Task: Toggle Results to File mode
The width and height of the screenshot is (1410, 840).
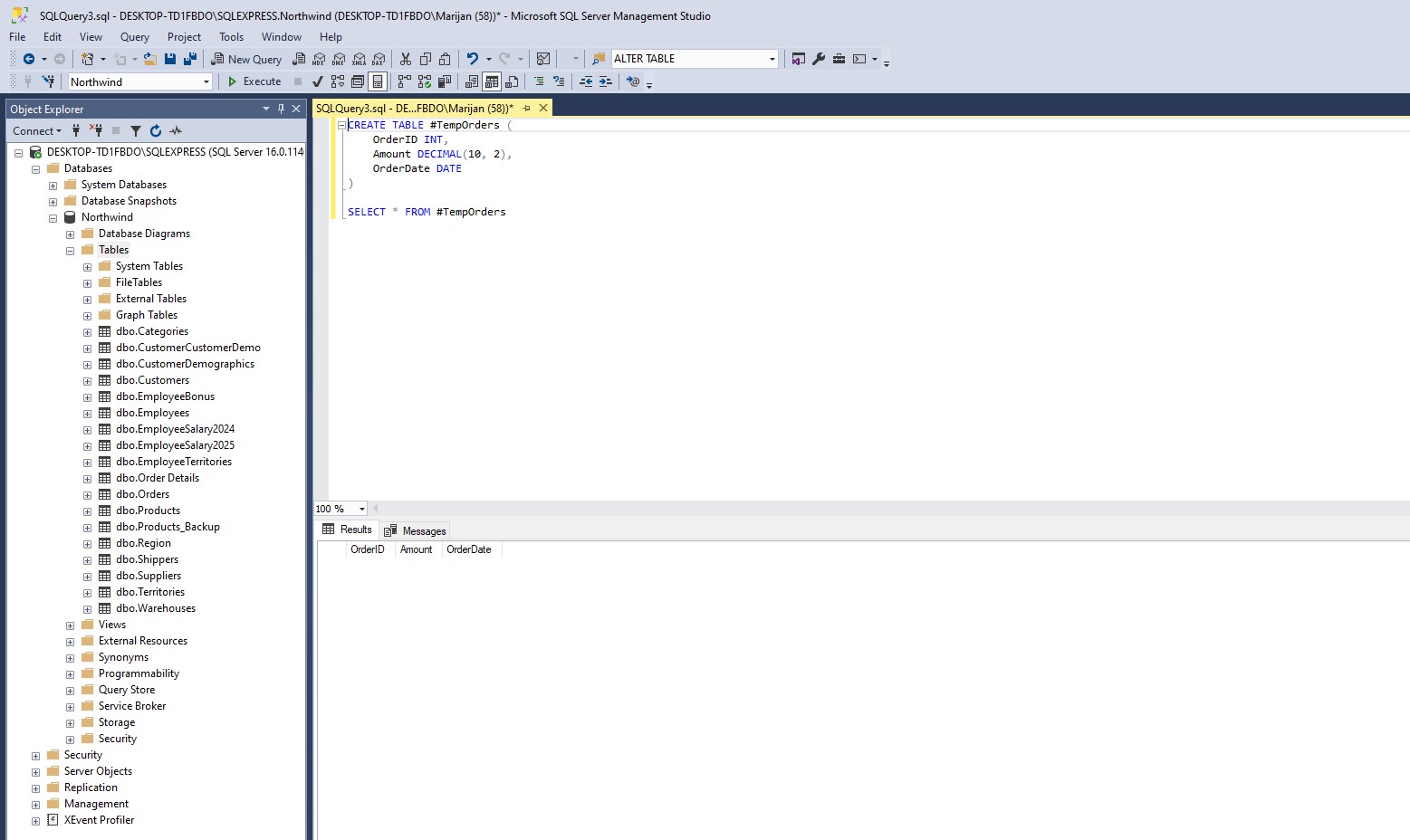Action: click(x=512, y=81)
